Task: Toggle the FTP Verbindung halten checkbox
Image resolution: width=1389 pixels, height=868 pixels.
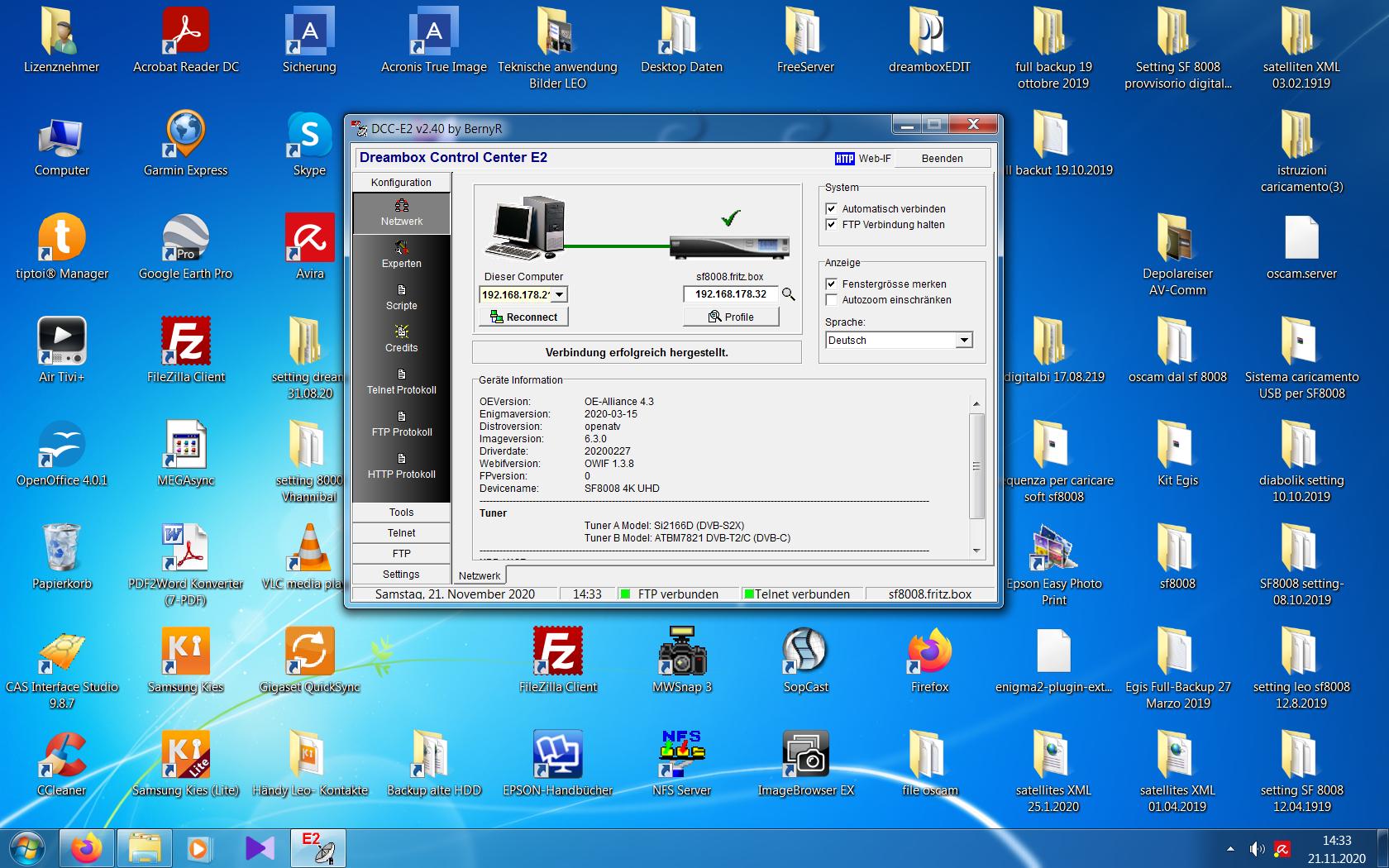Action: click(832, 225)
